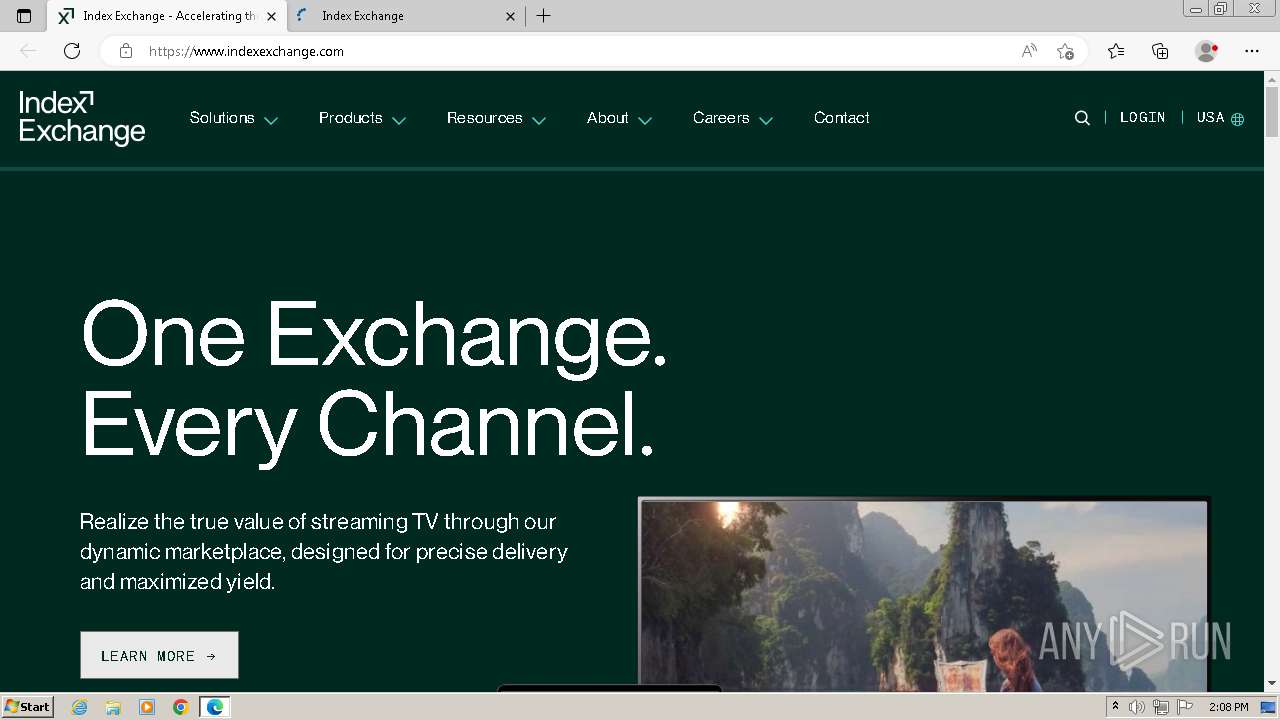This screenshot has height=720, width=1280.
Task: Open Read aloud icon in address bar
Action: (1029, 51)
